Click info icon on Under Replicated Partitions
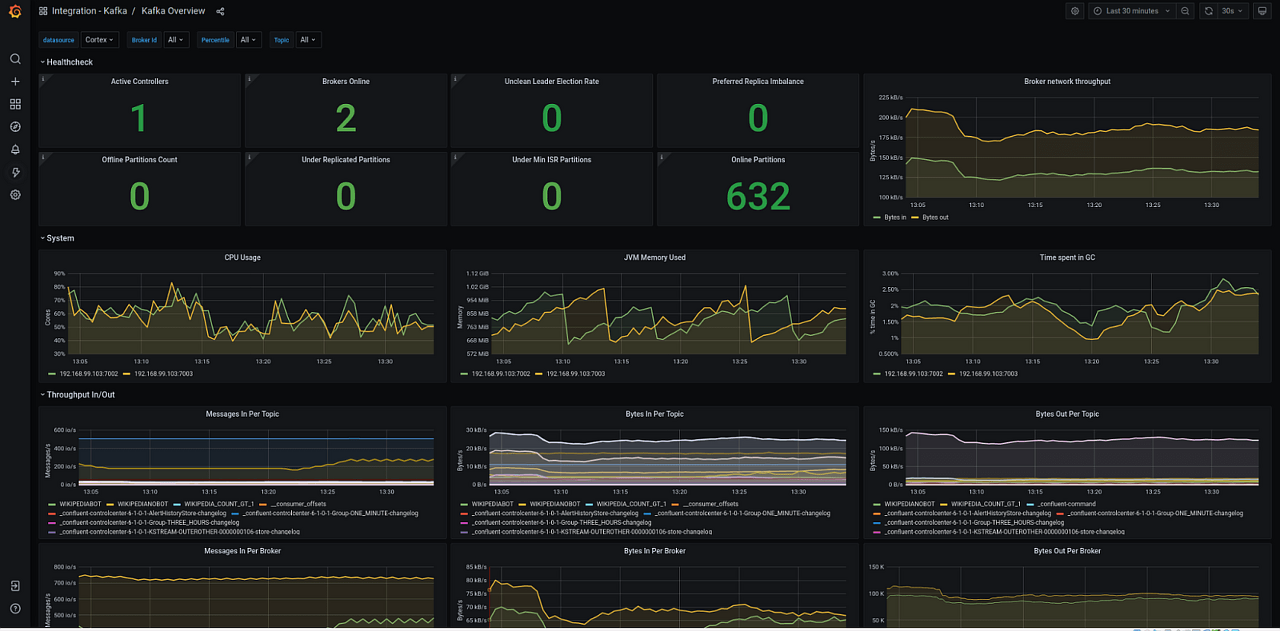1280x631 pixels. tap(249, 156)
